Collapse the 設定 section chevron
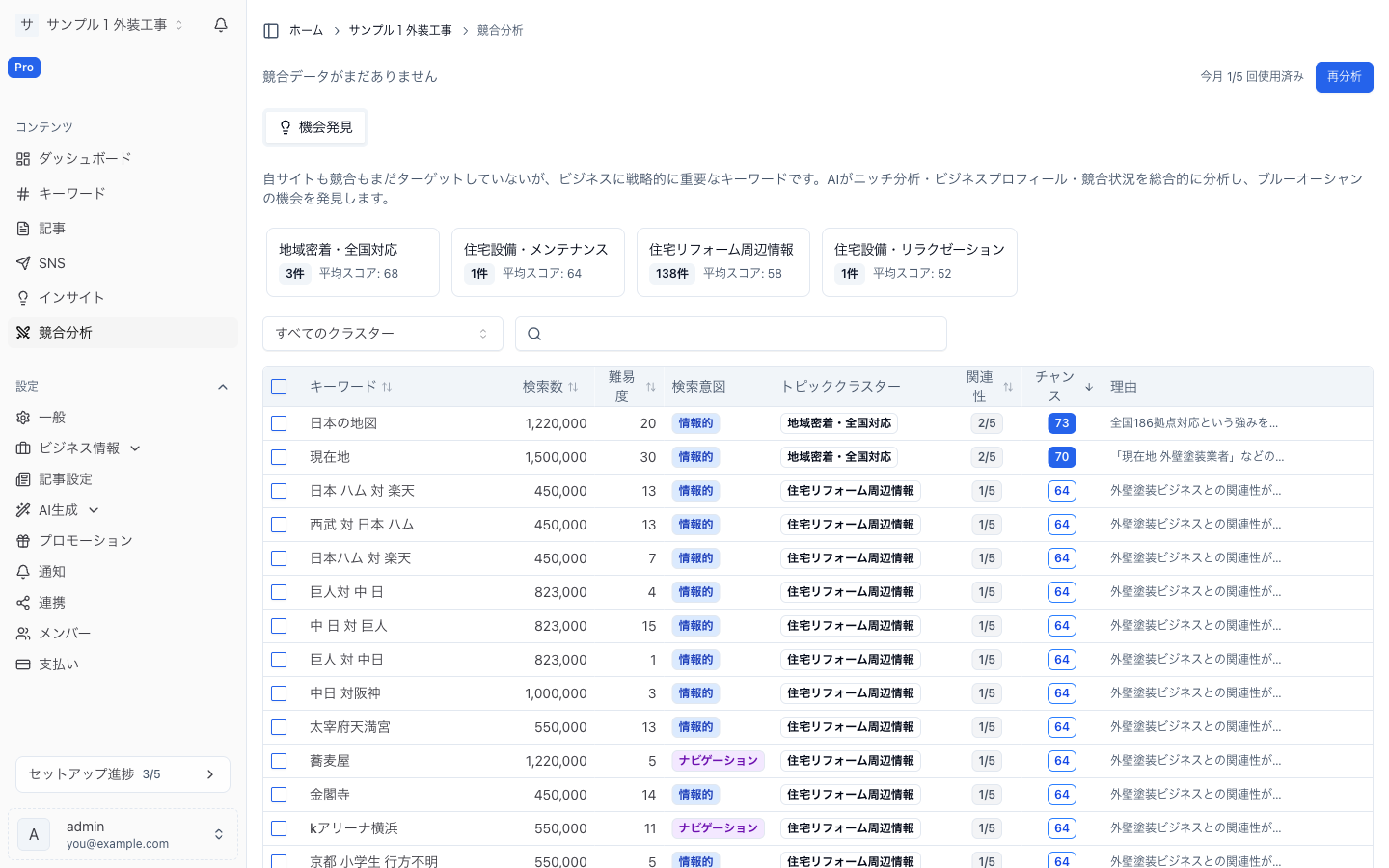This screenshot has height=868, width=1389. click(223, 387)
